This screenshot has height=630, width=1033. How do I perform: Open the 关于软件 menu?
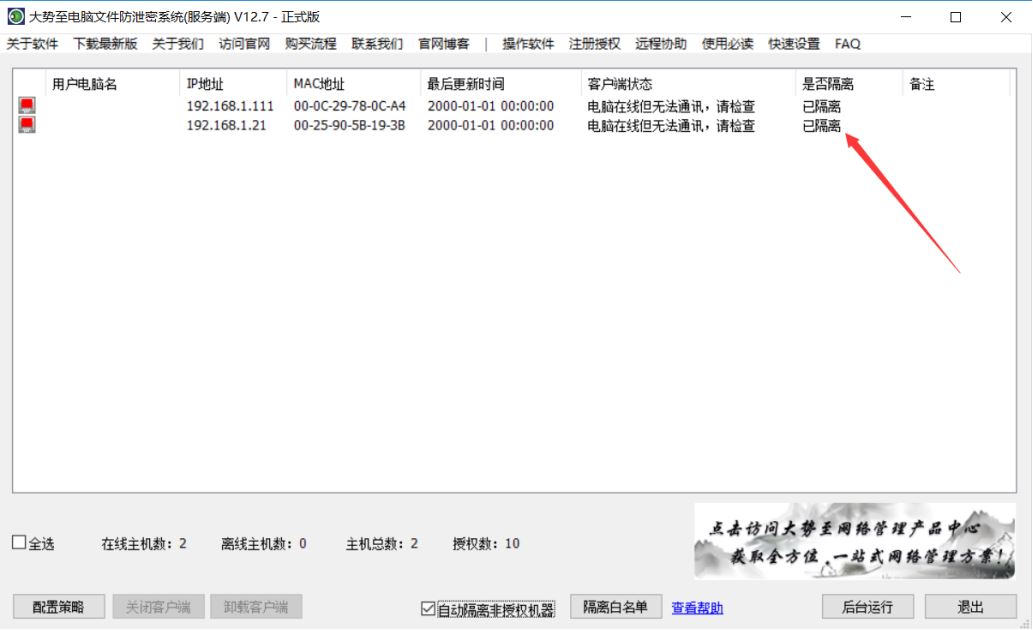click(32, 44)
